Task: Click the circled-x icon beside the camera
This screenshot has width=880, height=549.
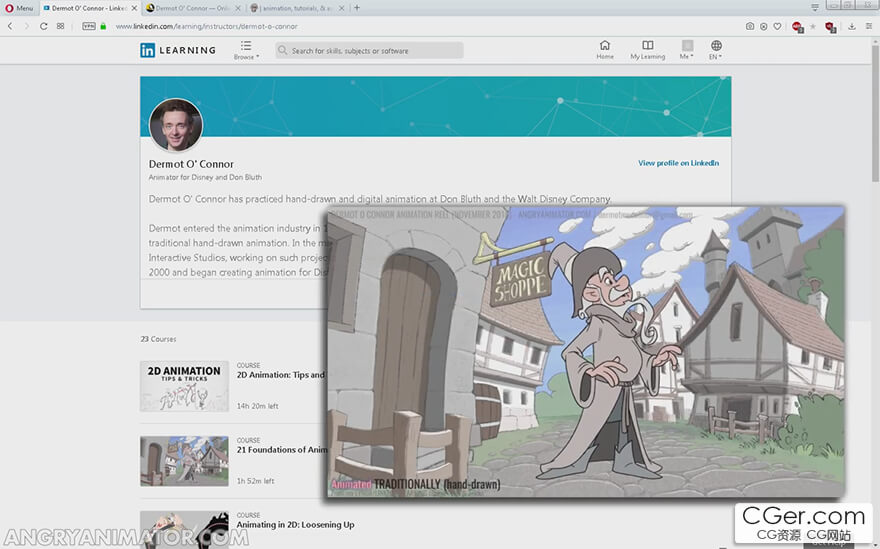Action: tap(764, 26)
